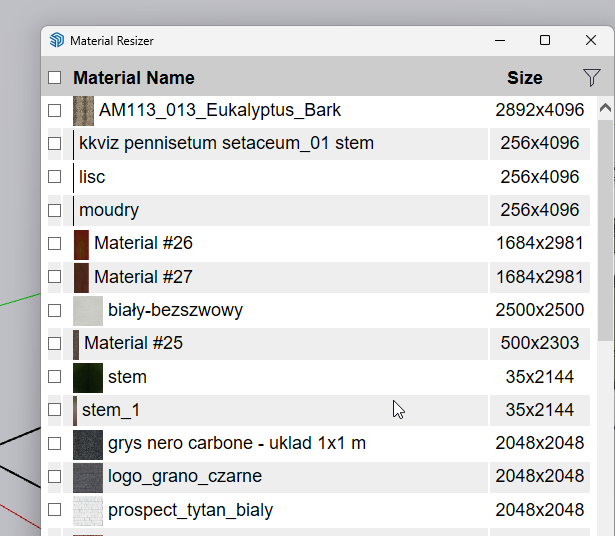
Task: Toggle the select-all checkbox beside Material Name
Action: 55,78
